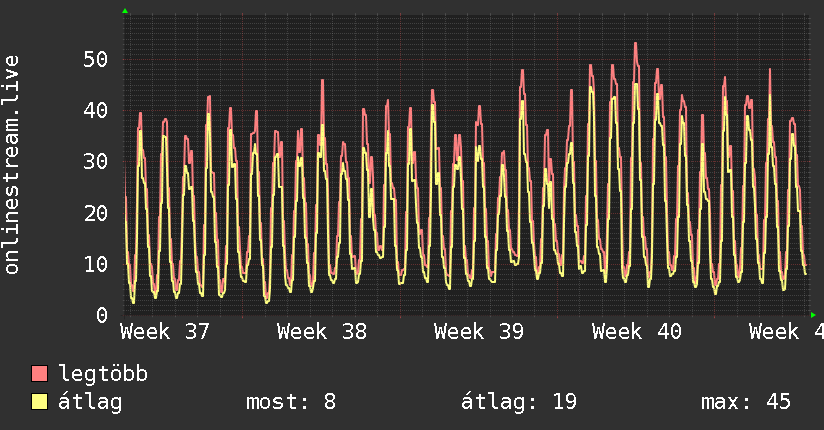Click the 30 y-axis tick label
Screen dimensions: 824x430
tap(96, 161)
